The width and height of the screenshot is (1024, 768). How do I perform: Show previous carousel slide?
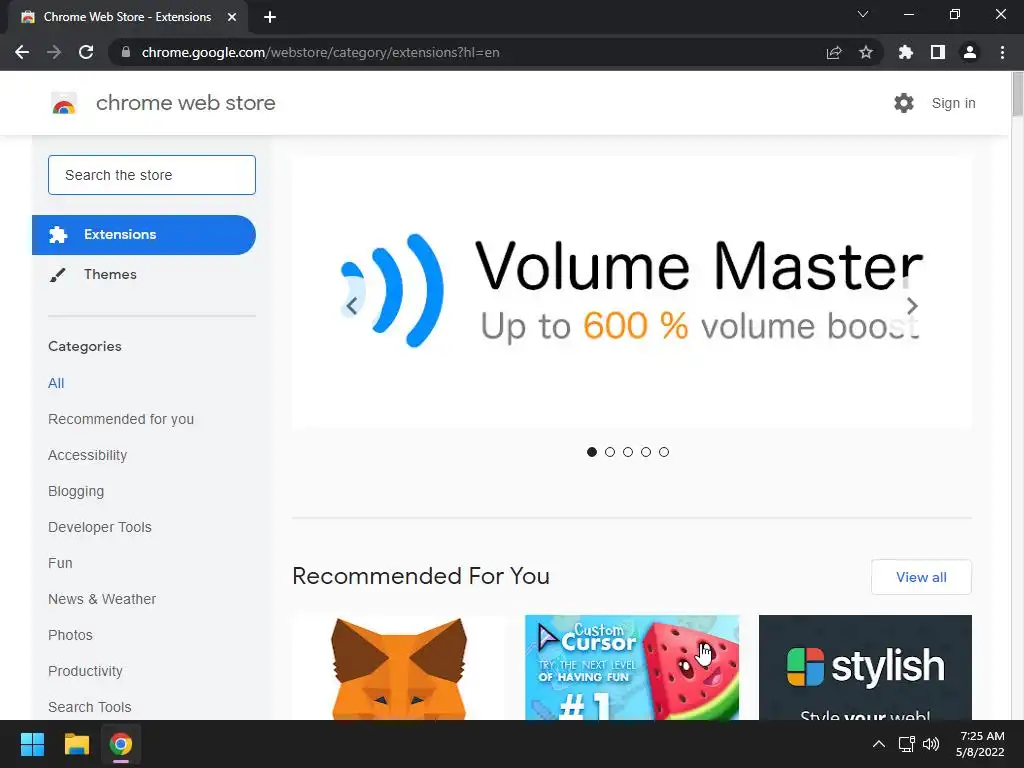point(351,306)
